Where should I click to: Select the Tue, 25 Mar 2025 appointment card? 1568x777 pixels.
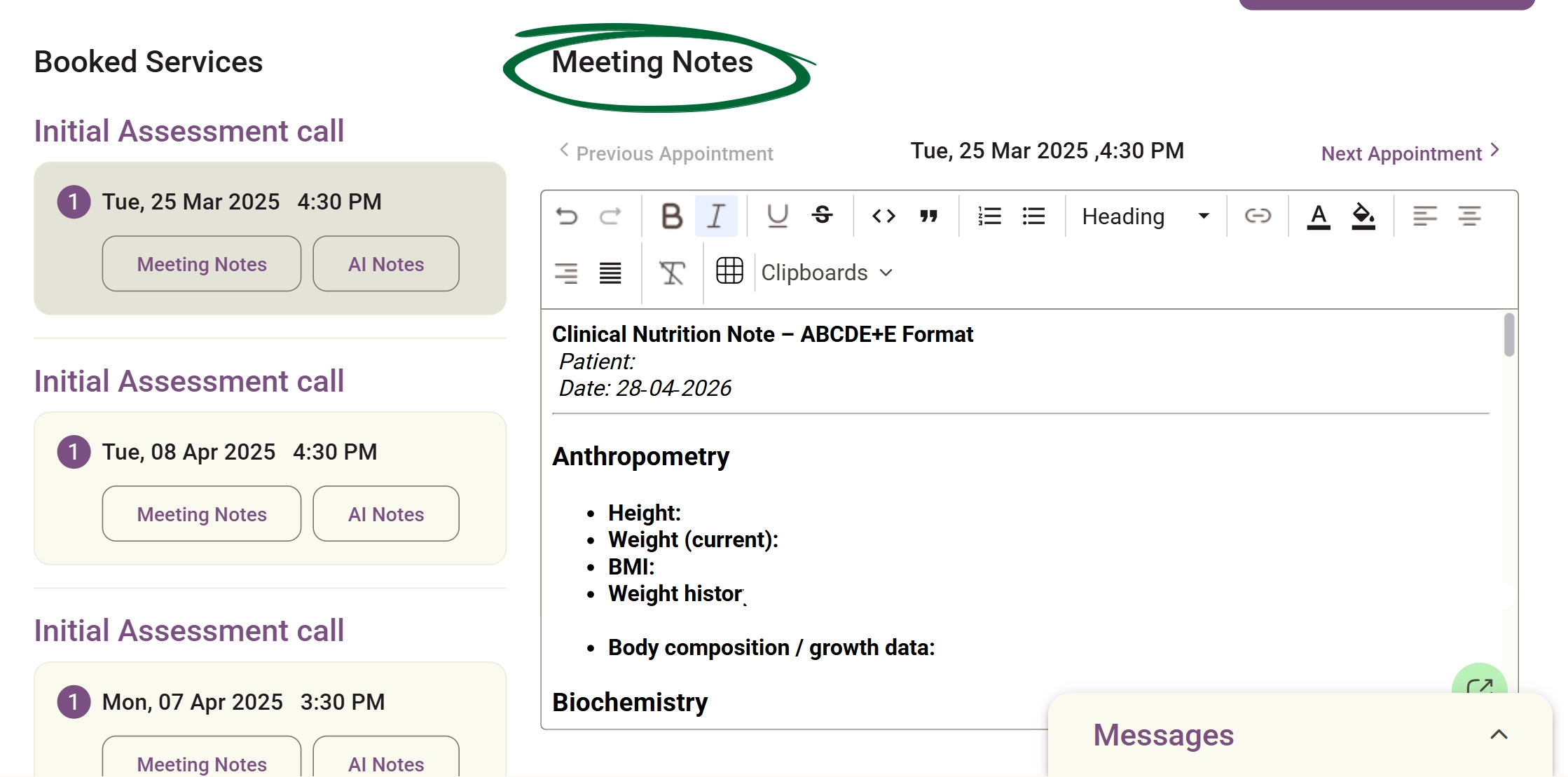(x=270, y=238)
